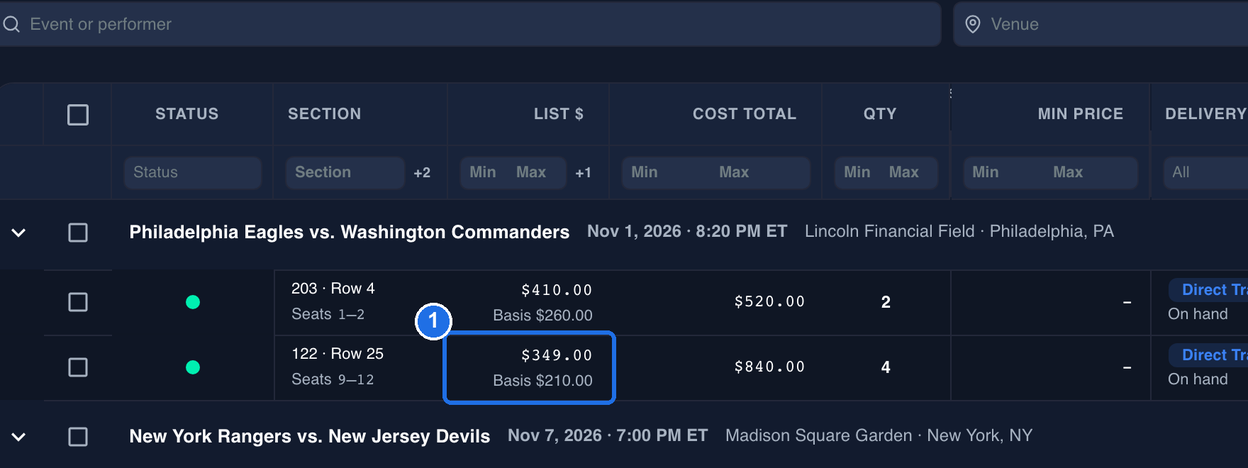Click the search magnifier icon
1248x468 pixels.
click(11, 24)
